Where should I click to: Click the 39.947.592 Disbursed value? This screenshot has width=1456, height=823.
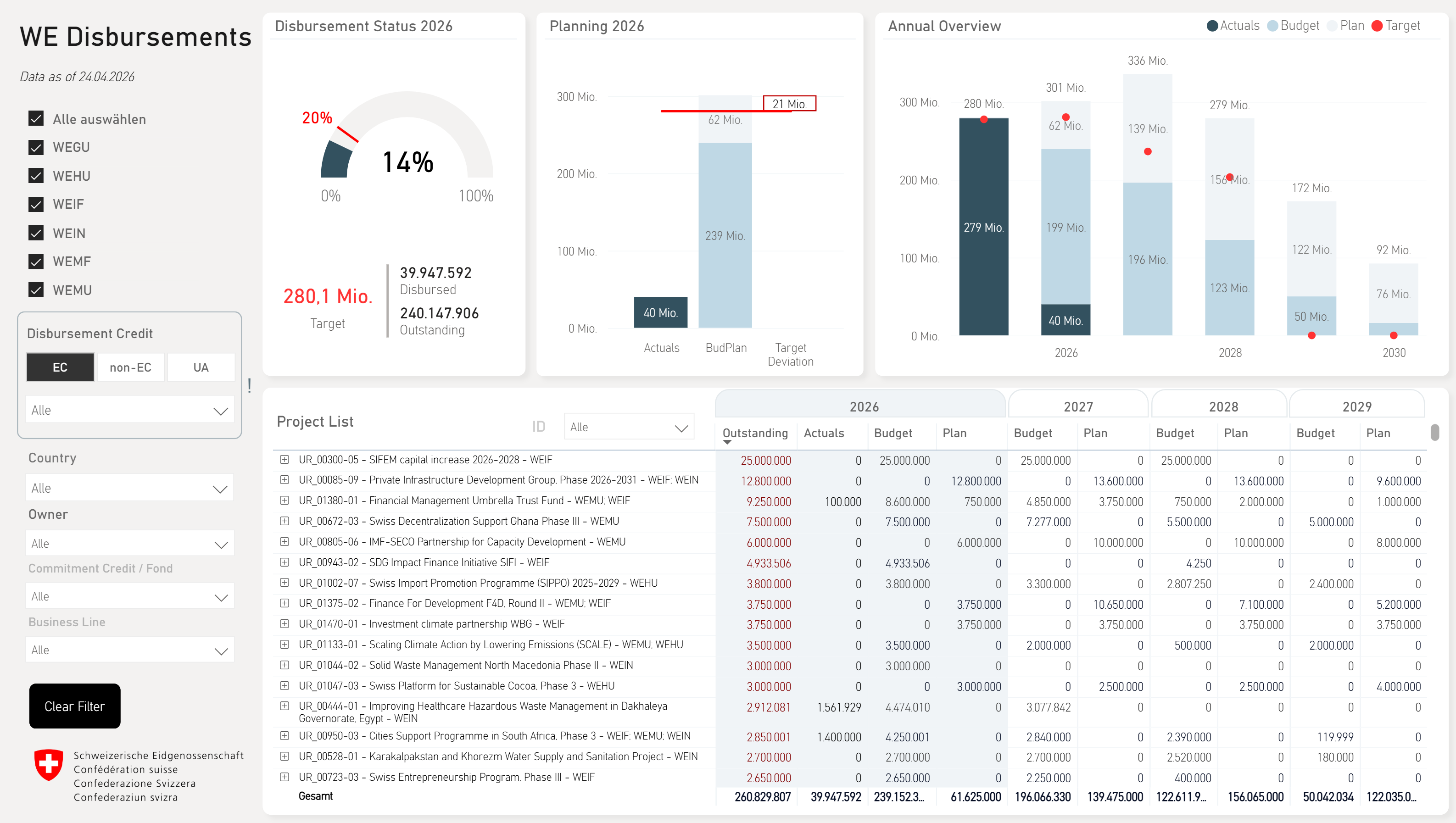pos(435,273)
